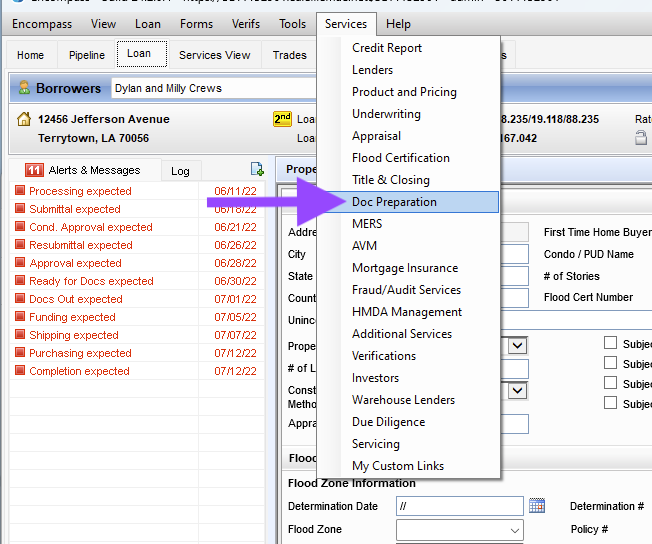Select Product and Pricing menu item
The width and height of the screenshot is (652, 544).
(x=408, y=92)
